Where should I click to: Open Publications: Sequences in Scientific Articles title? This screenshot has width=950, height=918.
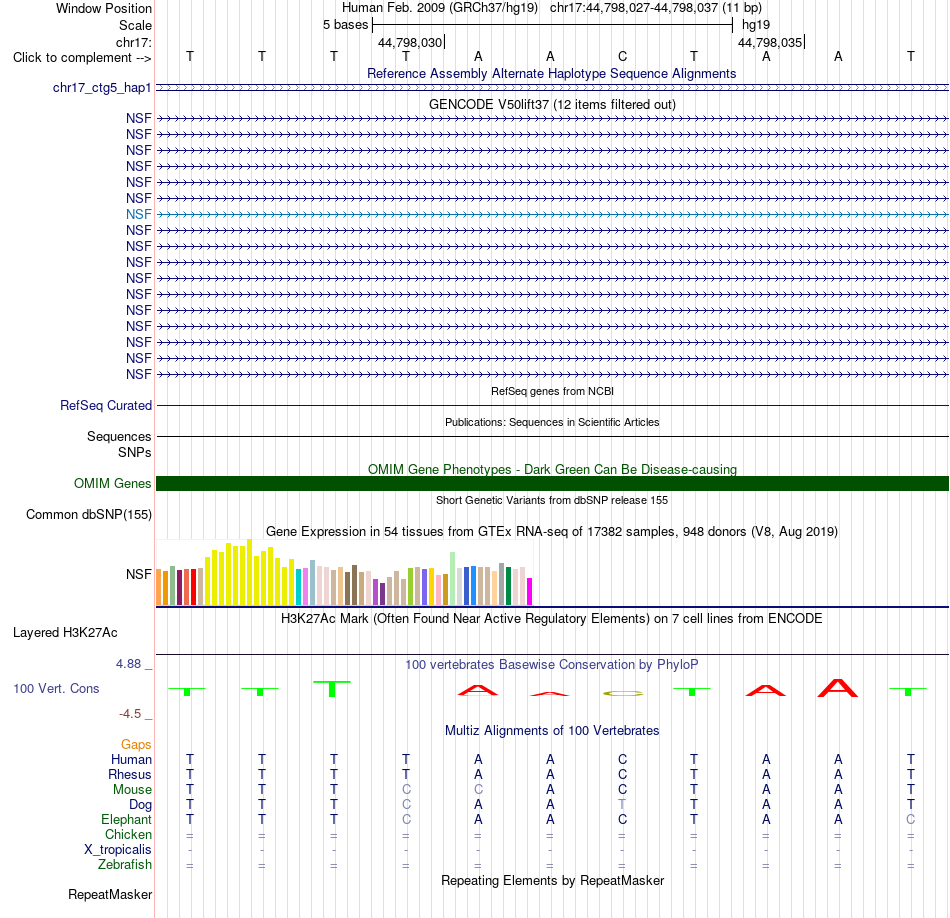tap(552, 422)
